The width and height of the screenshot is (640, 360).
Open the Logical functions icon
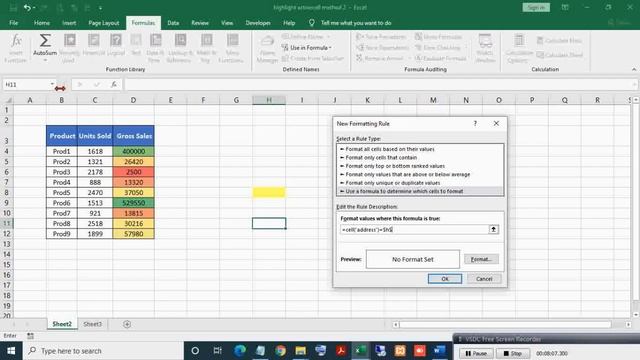(116, 41)
